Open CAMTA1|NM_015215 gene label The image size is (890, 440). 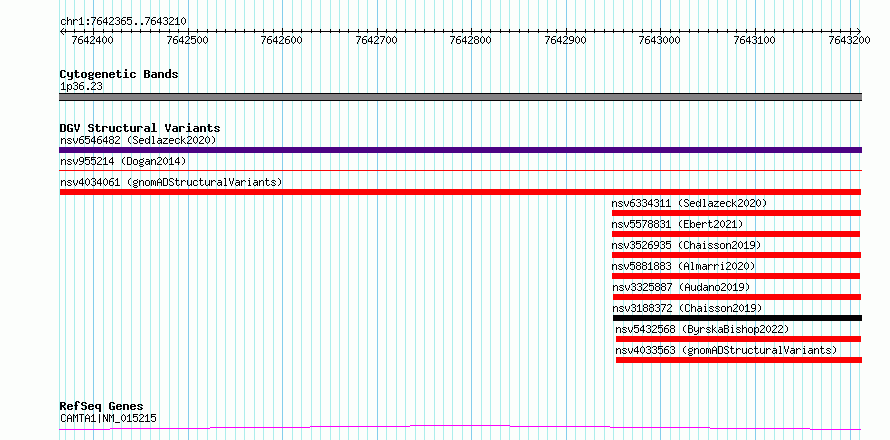click(108, 419)
